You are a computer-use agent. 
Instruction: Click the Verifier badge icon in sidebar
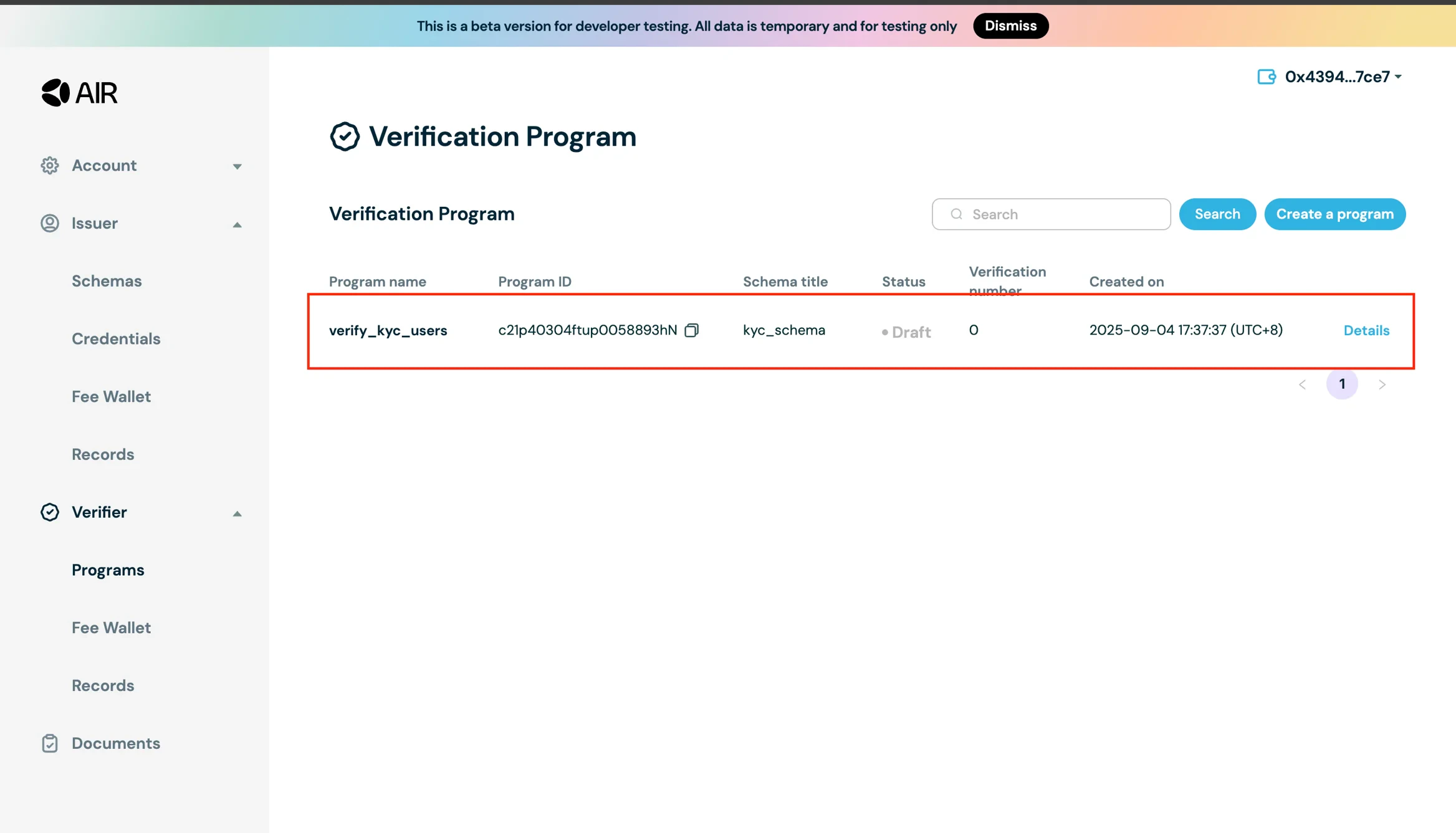(50, 512)
